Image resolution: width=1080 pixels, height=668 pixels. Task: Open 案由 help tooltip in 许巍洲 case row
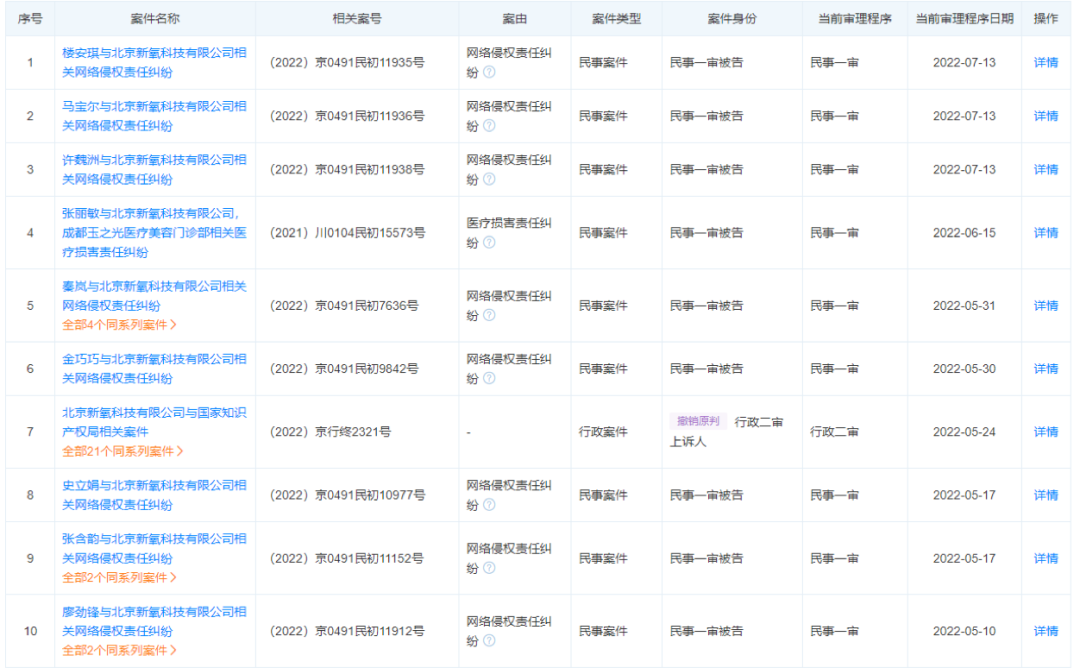[x=489, y=180]
